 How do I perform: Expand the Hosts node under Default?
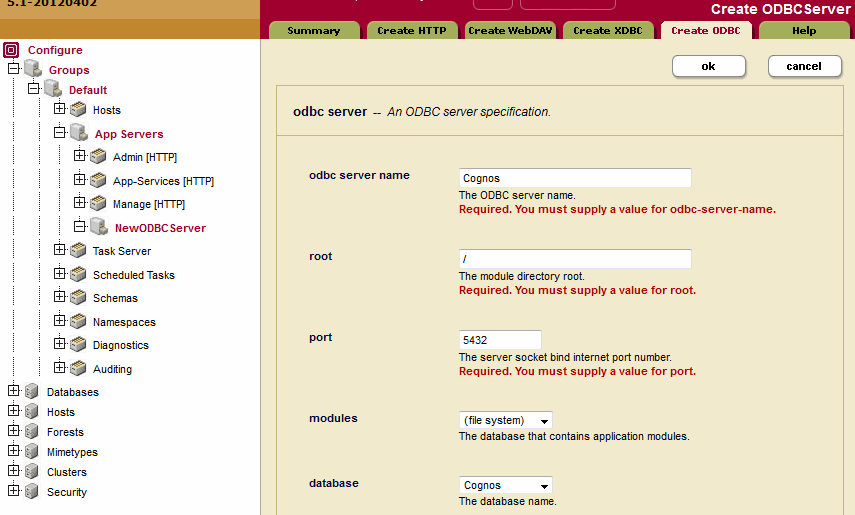(60, 109)
